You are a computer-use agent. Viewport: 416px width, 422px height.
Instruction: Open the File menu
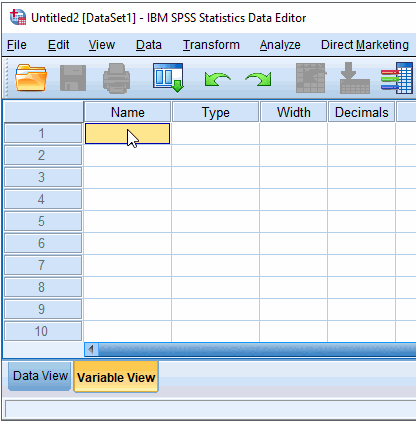(x=17, y=45)
